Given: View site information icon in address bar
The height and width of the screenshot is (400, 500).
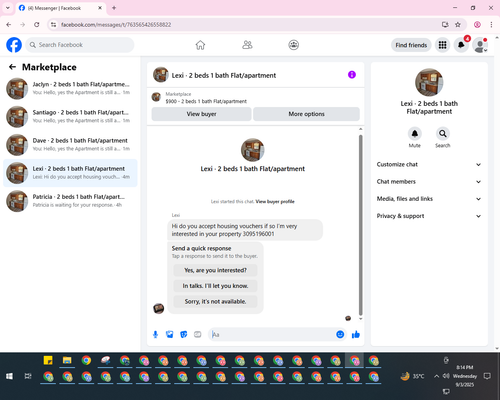Looking at the screenshot, I should (53, 25).
